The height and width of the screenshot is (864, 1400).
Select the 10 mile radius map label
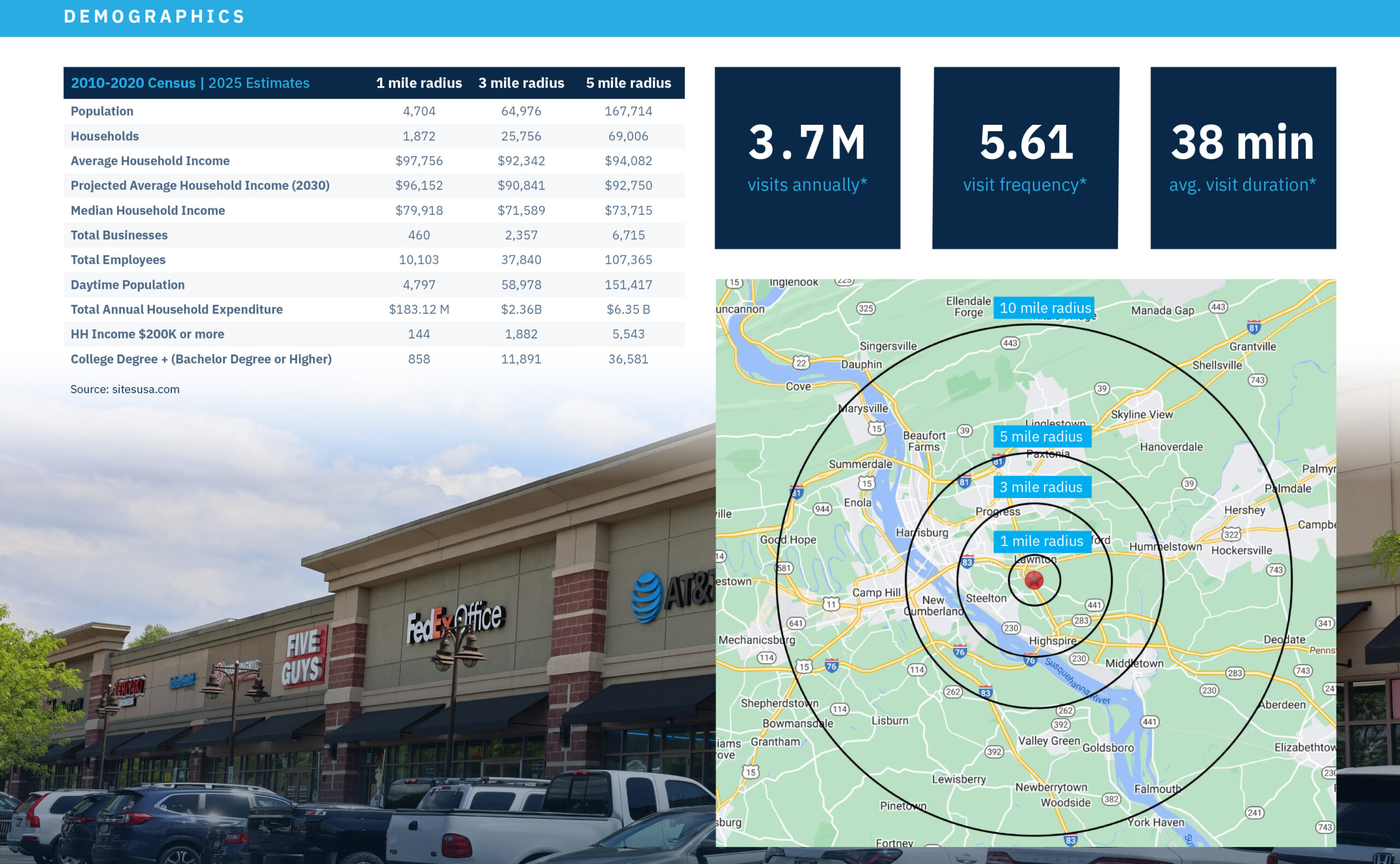(x=1044, y=308)
